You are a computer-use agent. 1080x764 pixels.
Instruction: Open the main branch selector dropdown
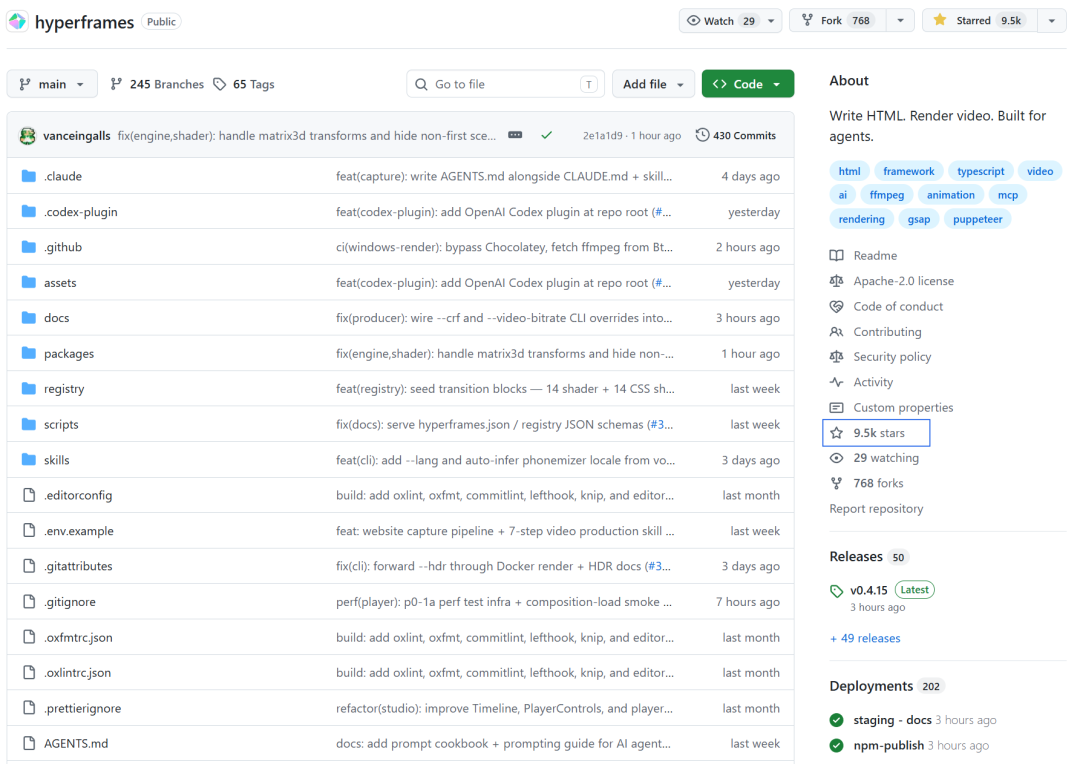tap(52, 85)
